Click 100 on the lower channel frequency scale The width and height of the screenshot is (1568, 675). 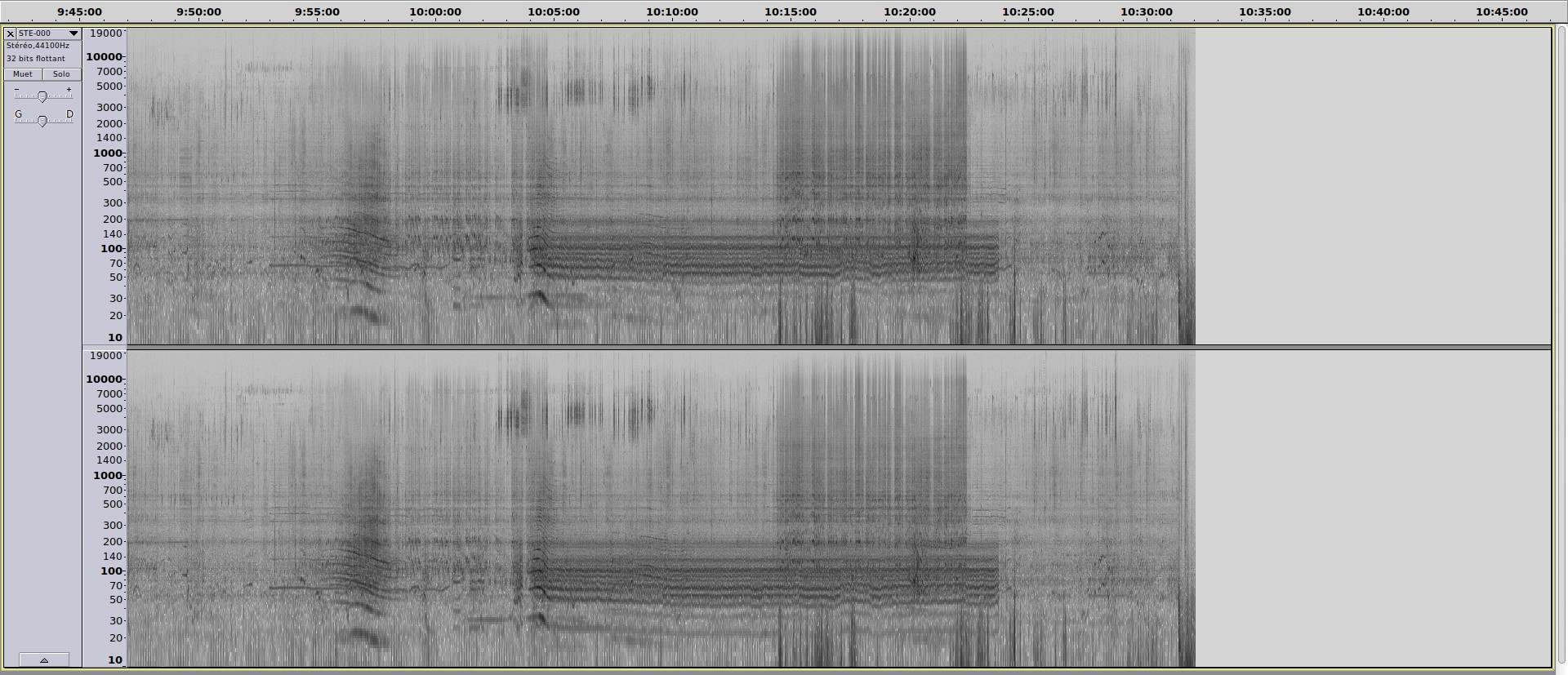[x=110, y=571]
